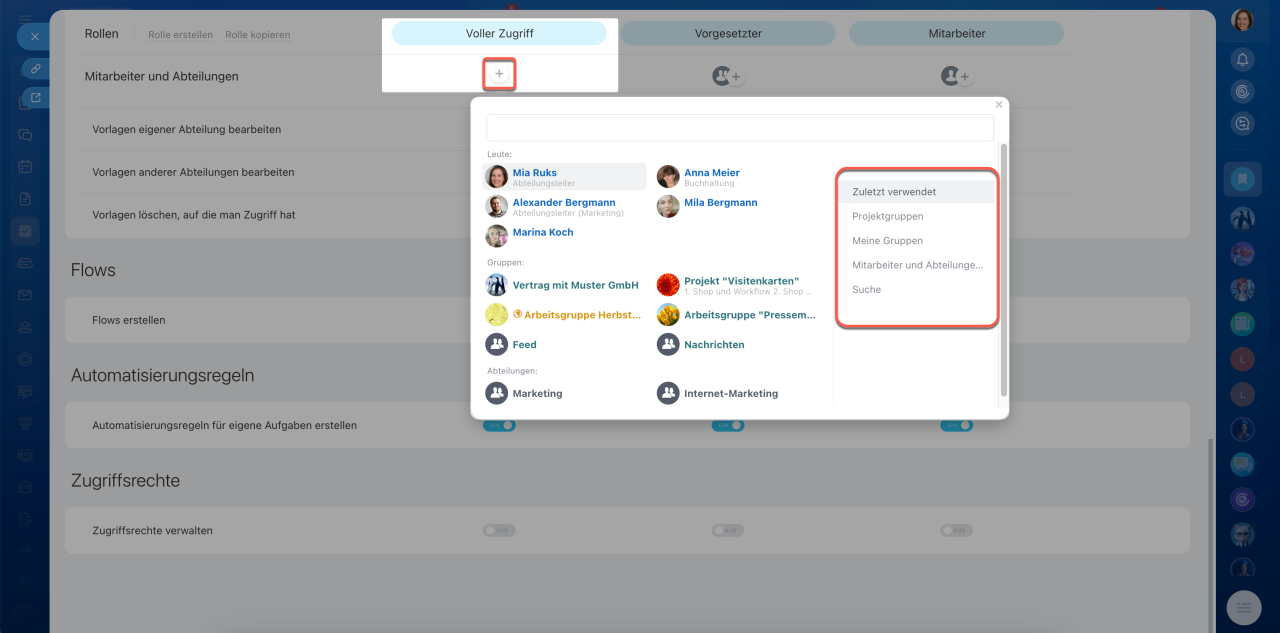Open the page in a new window
This screenshot has width=1280, height=633.
(x=36, y=97)
